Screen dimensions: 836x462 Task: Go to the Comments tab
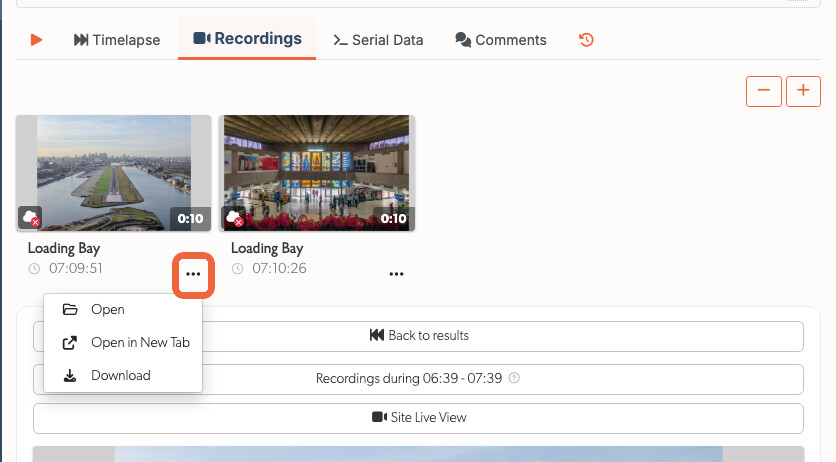point(501,40)
